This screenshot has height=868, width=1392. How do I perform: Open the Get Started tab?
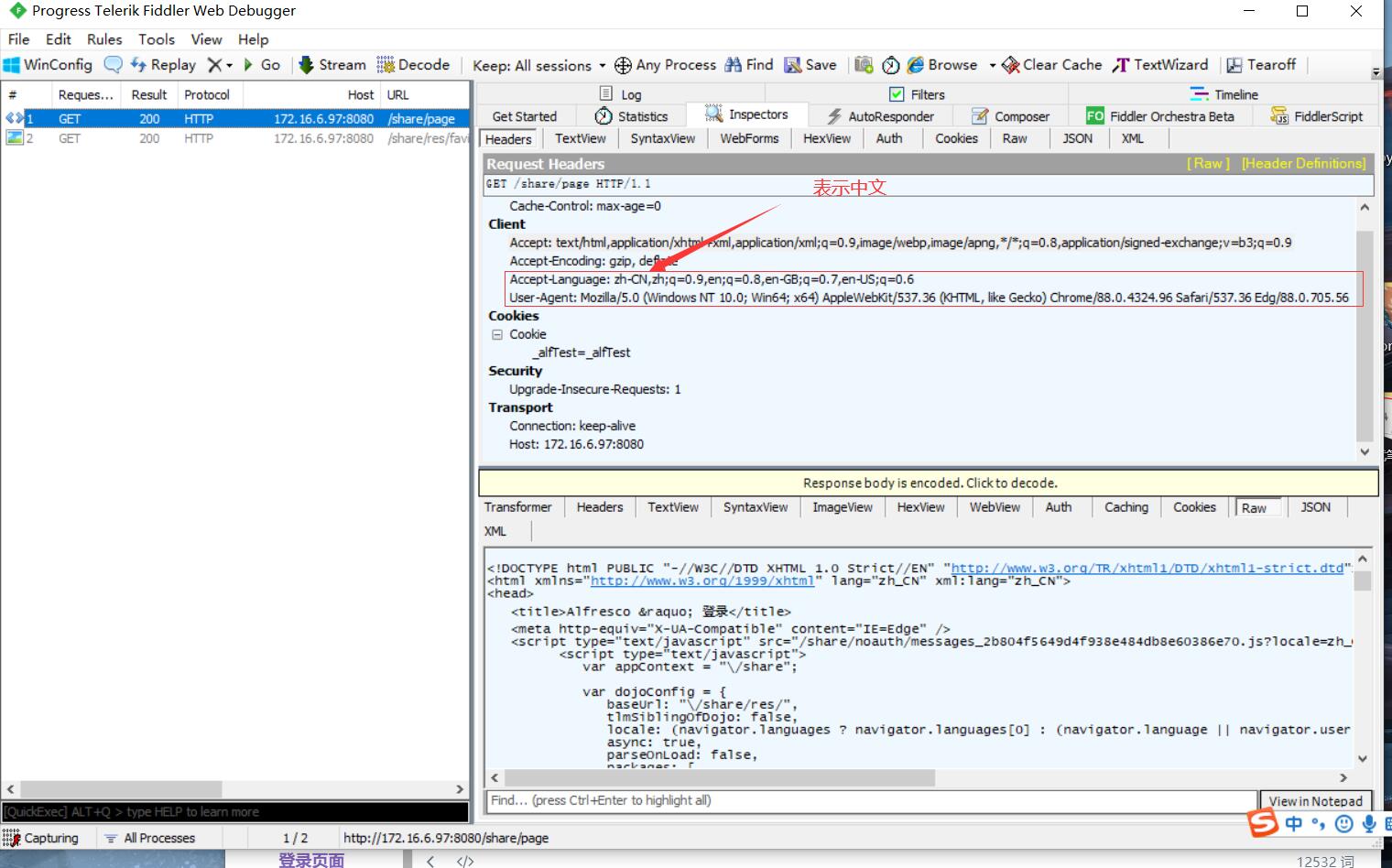pos(524,116)
